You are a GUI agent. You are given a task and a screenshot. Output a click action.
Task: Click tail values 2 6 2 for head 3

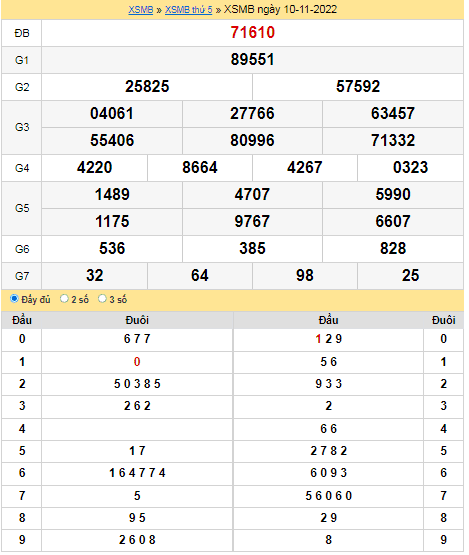pyautogui.click(x=137, y=406)
